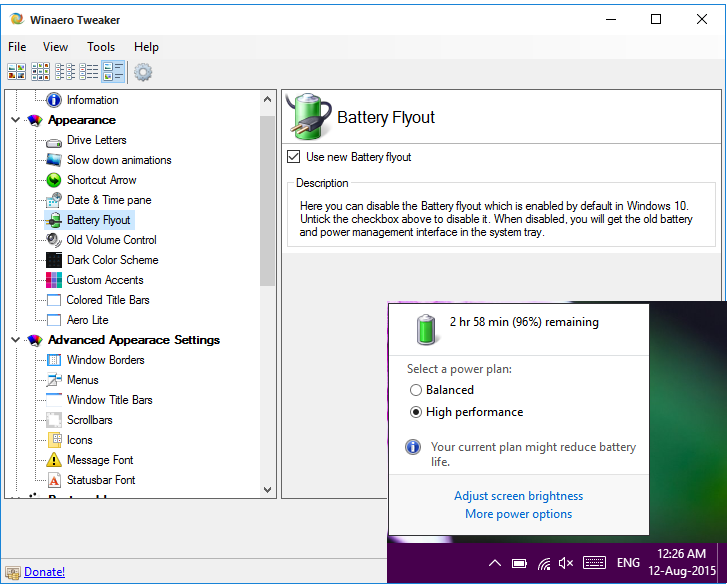Select the Drive Letters label
Viewport: 728px width, 584px height.
[x=97, y=140]
